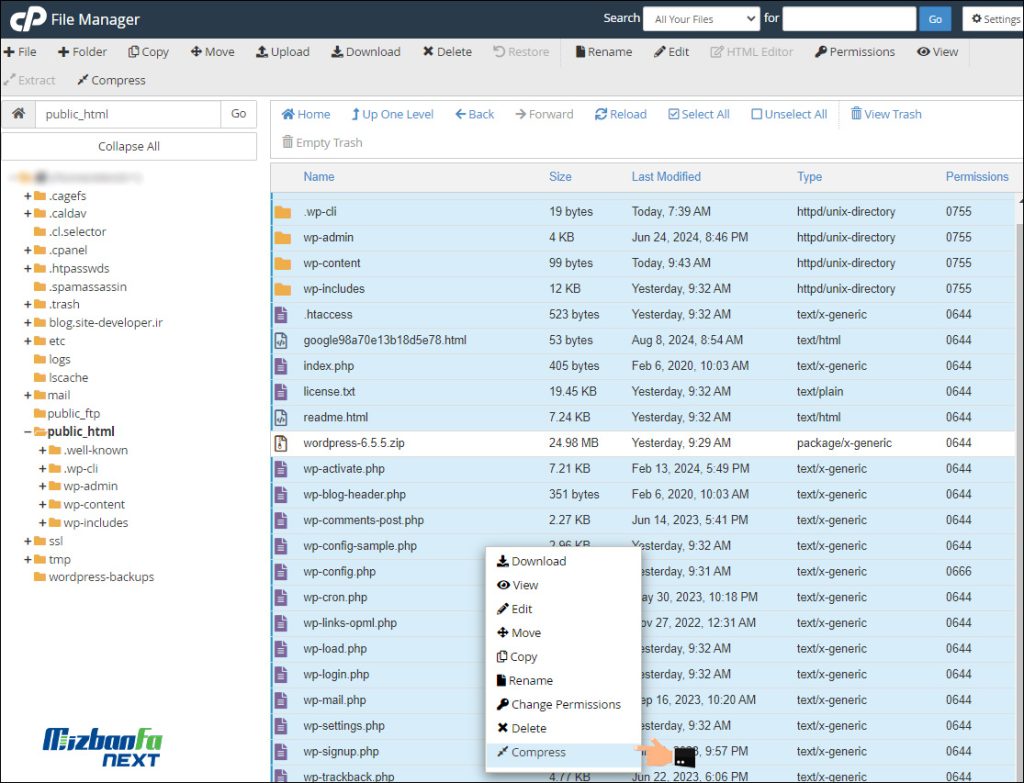The image size is (1024, 783).
Task: Choose Copy from context menu
Action: coord(563,657)
